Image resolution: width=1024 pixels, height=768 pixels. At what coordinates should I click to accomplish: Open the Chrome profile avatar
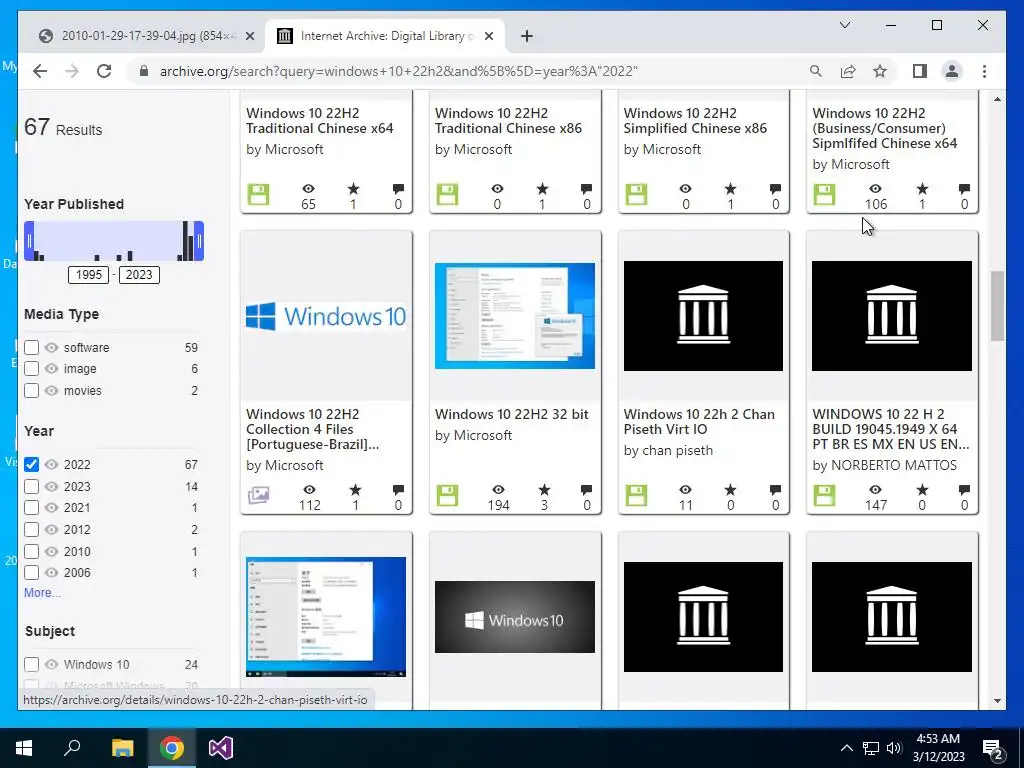click(952, 71)
